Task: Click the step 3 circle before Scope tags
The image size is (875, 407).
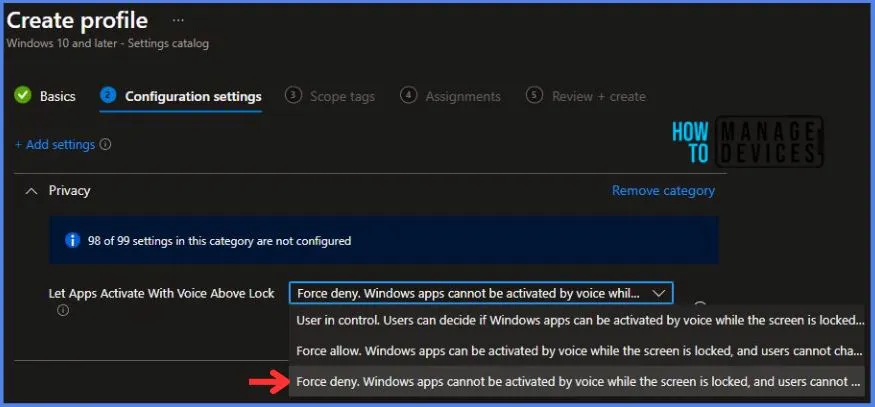Action: click(293, 96)
